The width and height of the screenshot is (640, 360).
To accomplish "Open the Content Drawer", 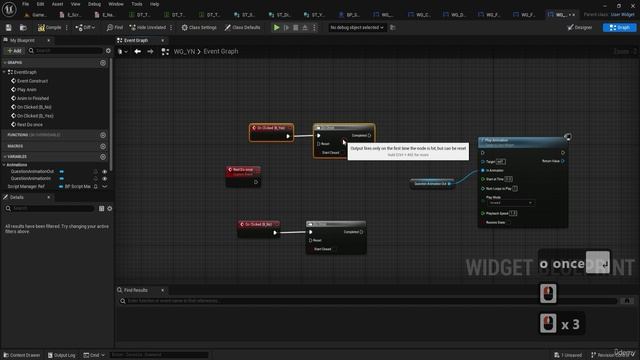I will click(22, 355).
